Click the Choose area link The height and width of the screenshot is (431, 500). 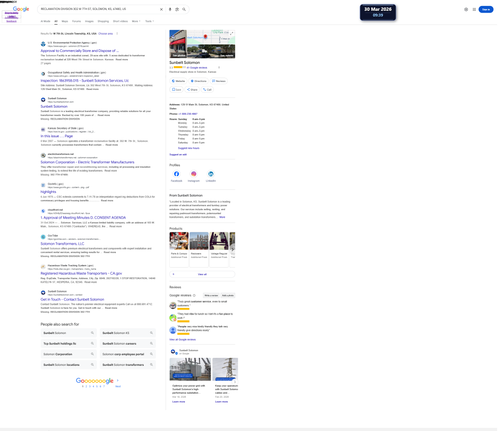tap(105, 34)
